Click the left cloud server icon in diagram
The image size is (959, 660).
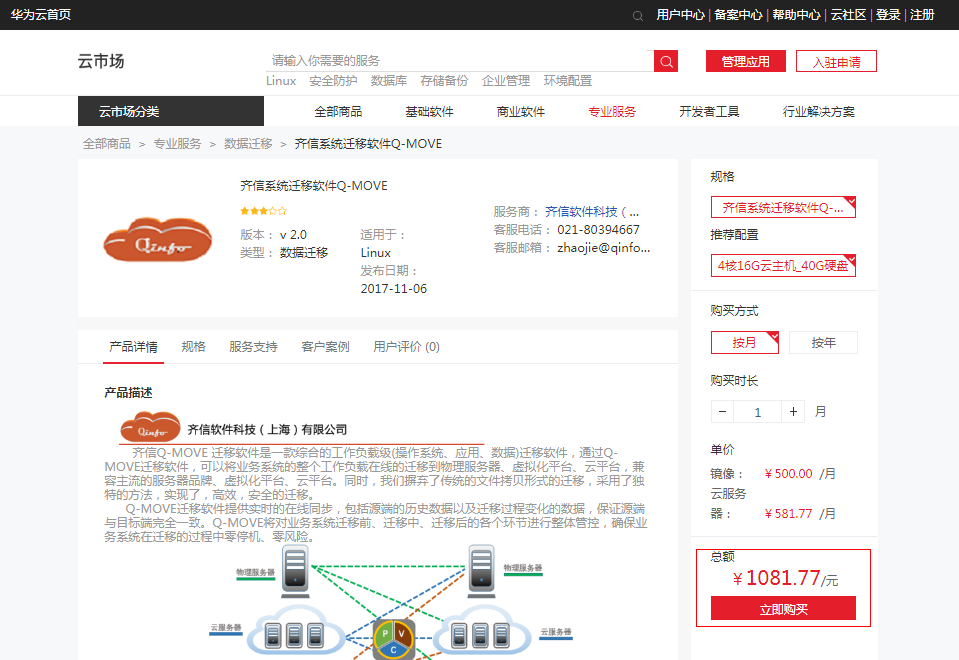pos(295,631)
